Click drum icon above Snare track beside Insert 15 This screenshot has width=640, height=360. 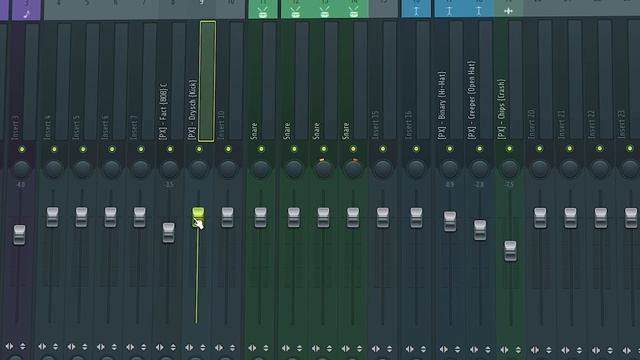(x=354, y=12)
